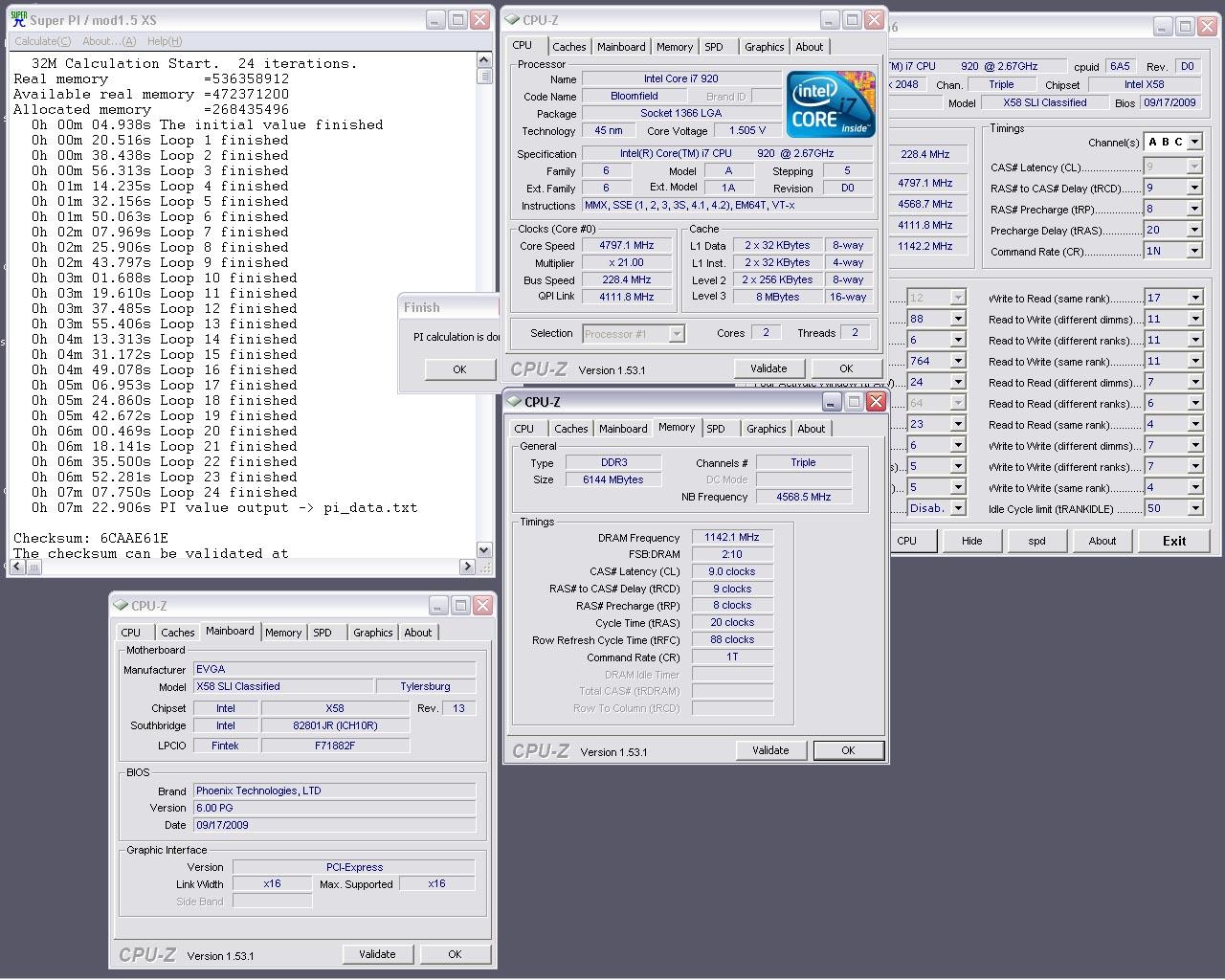Click the CPU-Z icon in the CPU window's title bar
Viewport: 1225px width, 980px height.
[x=513, y=19]
